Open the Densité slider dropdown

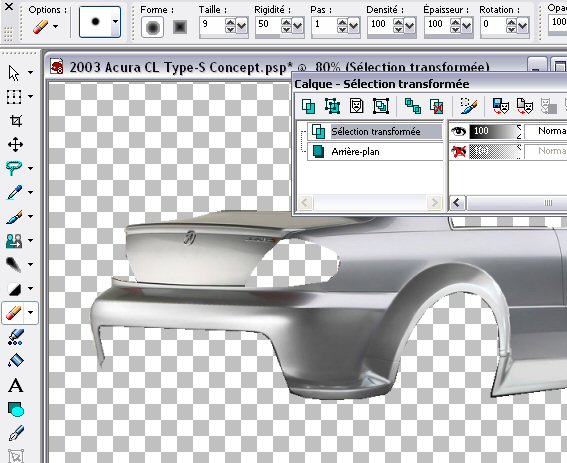click(x=410, y=26)
